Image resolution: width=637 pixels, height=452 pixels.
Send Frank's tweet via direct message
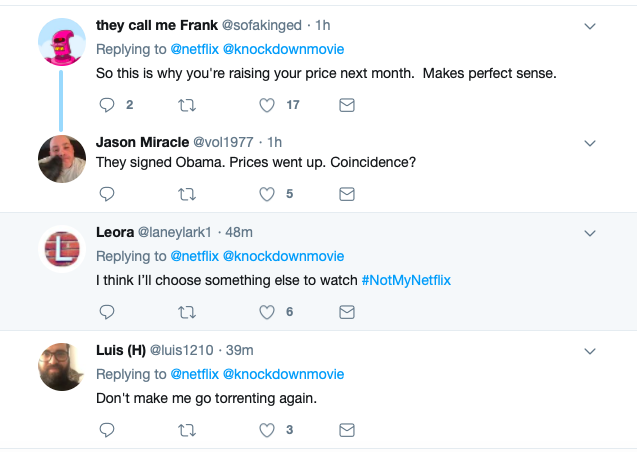point(347,105)
